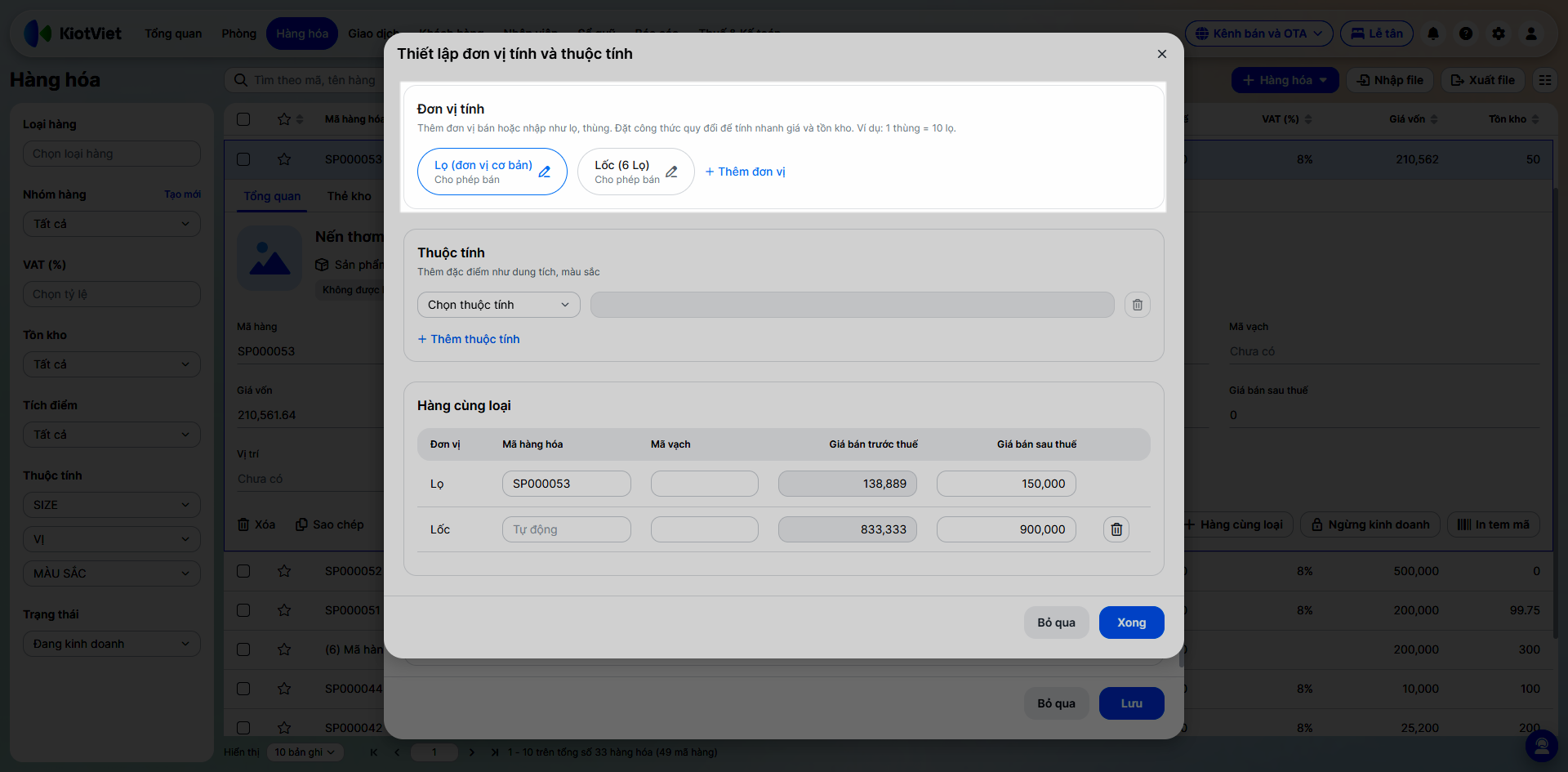
Task: Open the support chat bubble icon
Action: tap(1542, 745)
